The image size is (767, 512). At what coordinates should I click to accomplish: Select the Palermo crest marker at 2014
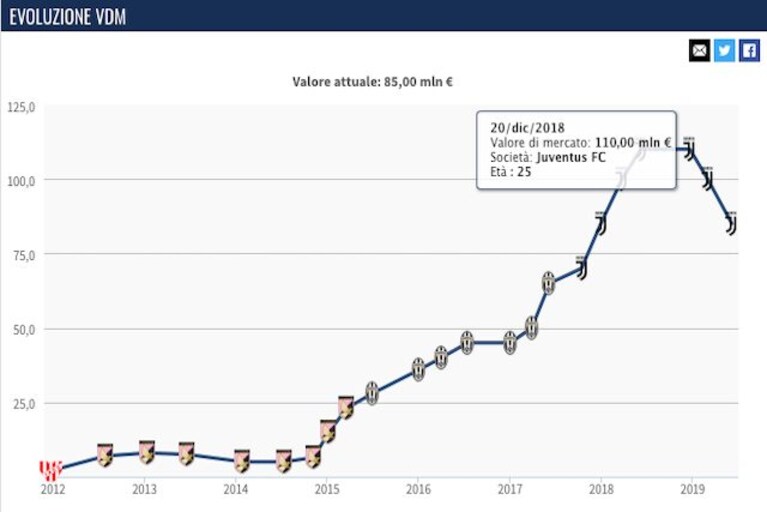[242, 461]
